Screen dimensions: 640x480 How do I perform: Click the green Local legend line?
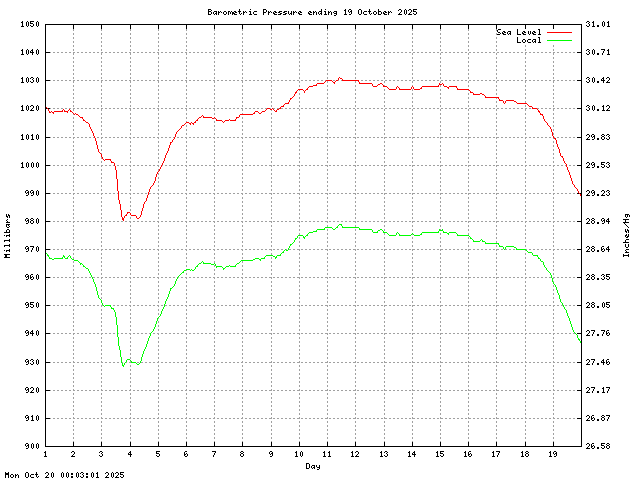(x=559, y=40)
